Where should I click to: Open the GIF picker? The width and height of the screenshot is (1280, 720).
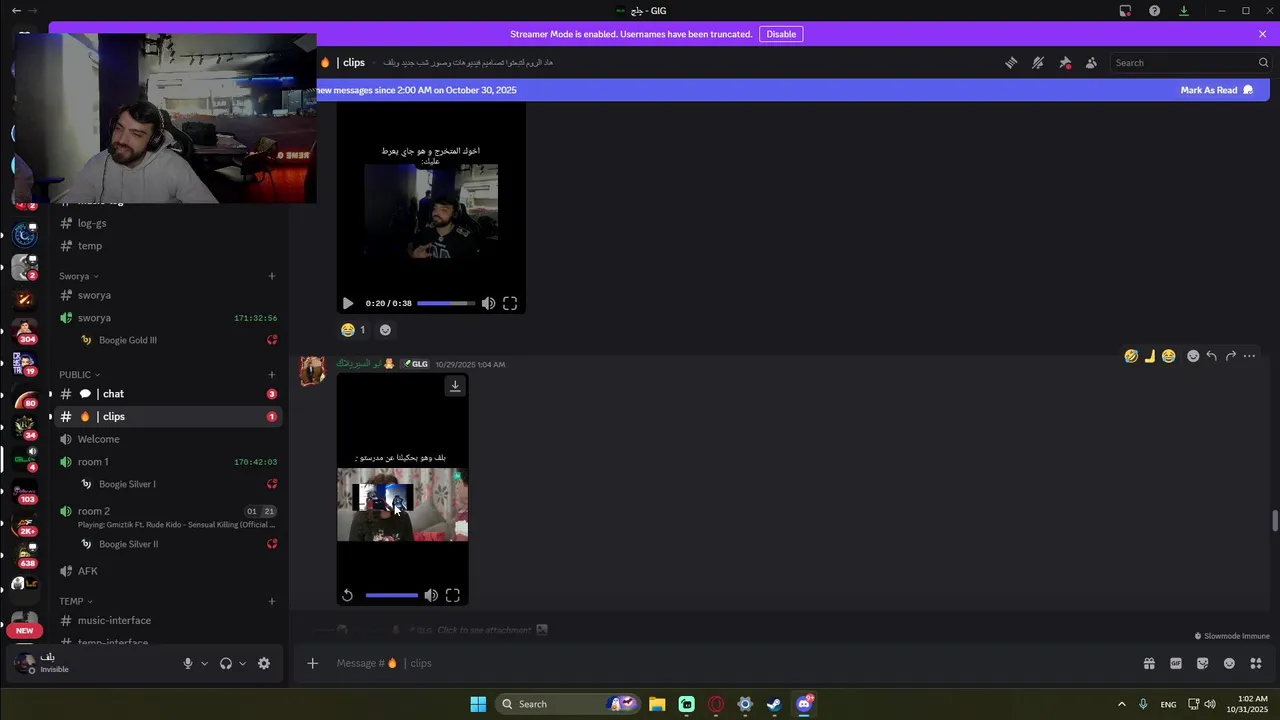1176,663
